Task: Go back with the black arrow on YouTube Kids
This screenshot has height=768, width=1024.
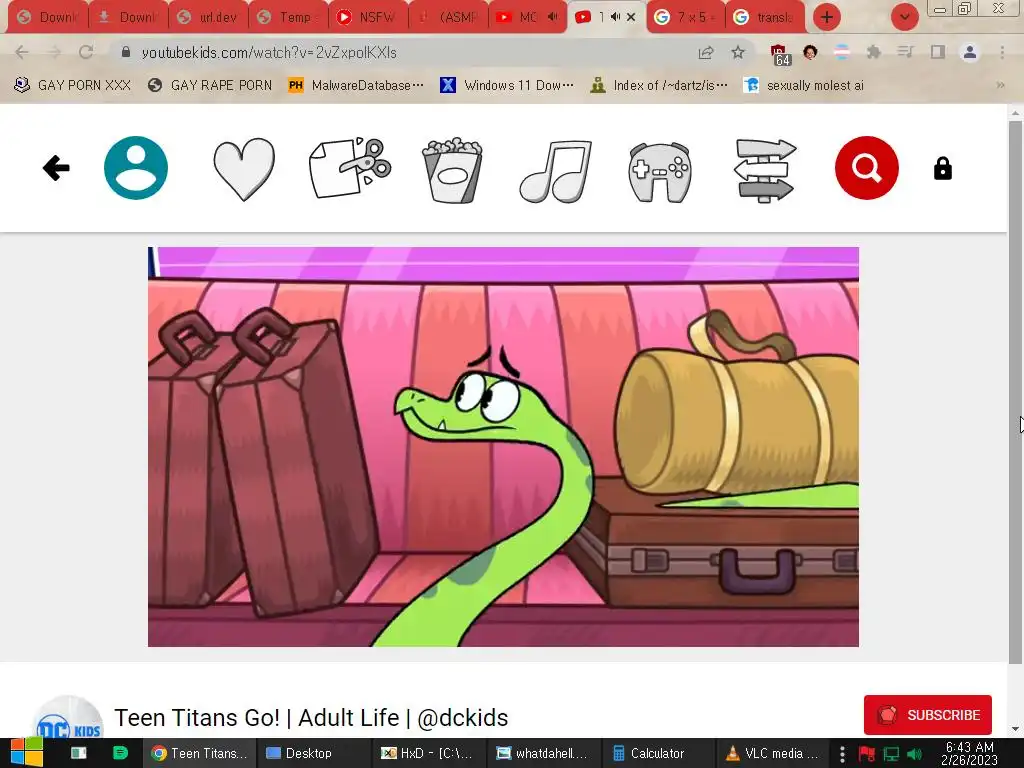Action: pyautogui.click(x=56, y=168)
